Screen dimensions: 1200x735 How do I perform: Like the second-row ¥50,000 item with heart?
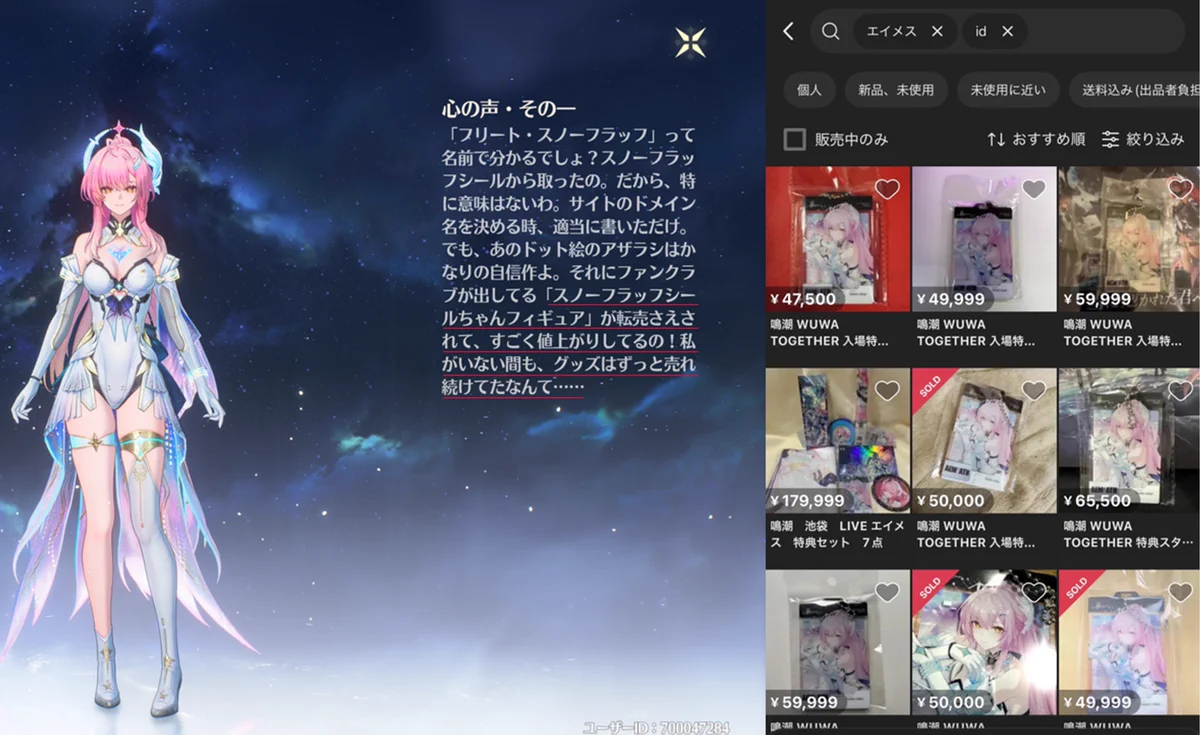pyautogui.click(x=1034, y=391)
